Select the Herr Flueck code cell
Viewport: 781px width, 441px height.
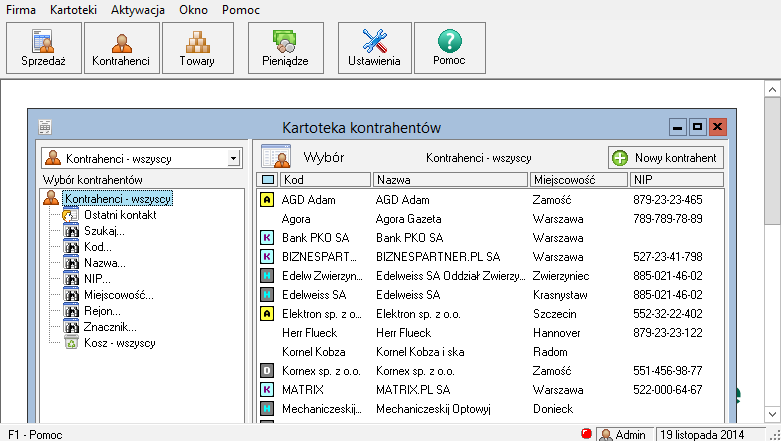(x=309, y=333)
